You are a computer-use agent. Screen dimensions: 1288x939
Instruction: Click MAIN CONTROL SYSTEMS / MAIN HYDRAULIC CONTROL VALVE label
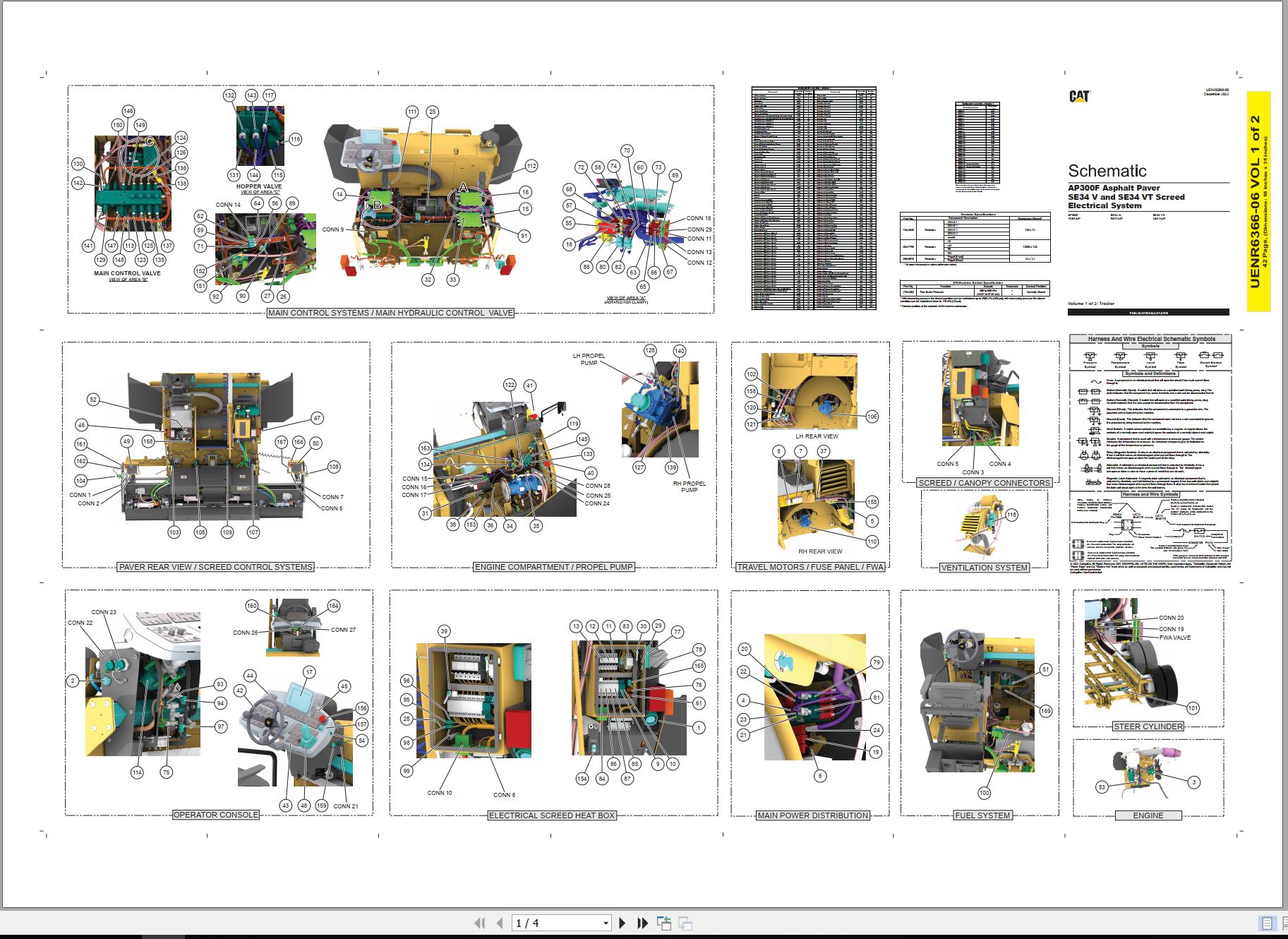[390, 313]
